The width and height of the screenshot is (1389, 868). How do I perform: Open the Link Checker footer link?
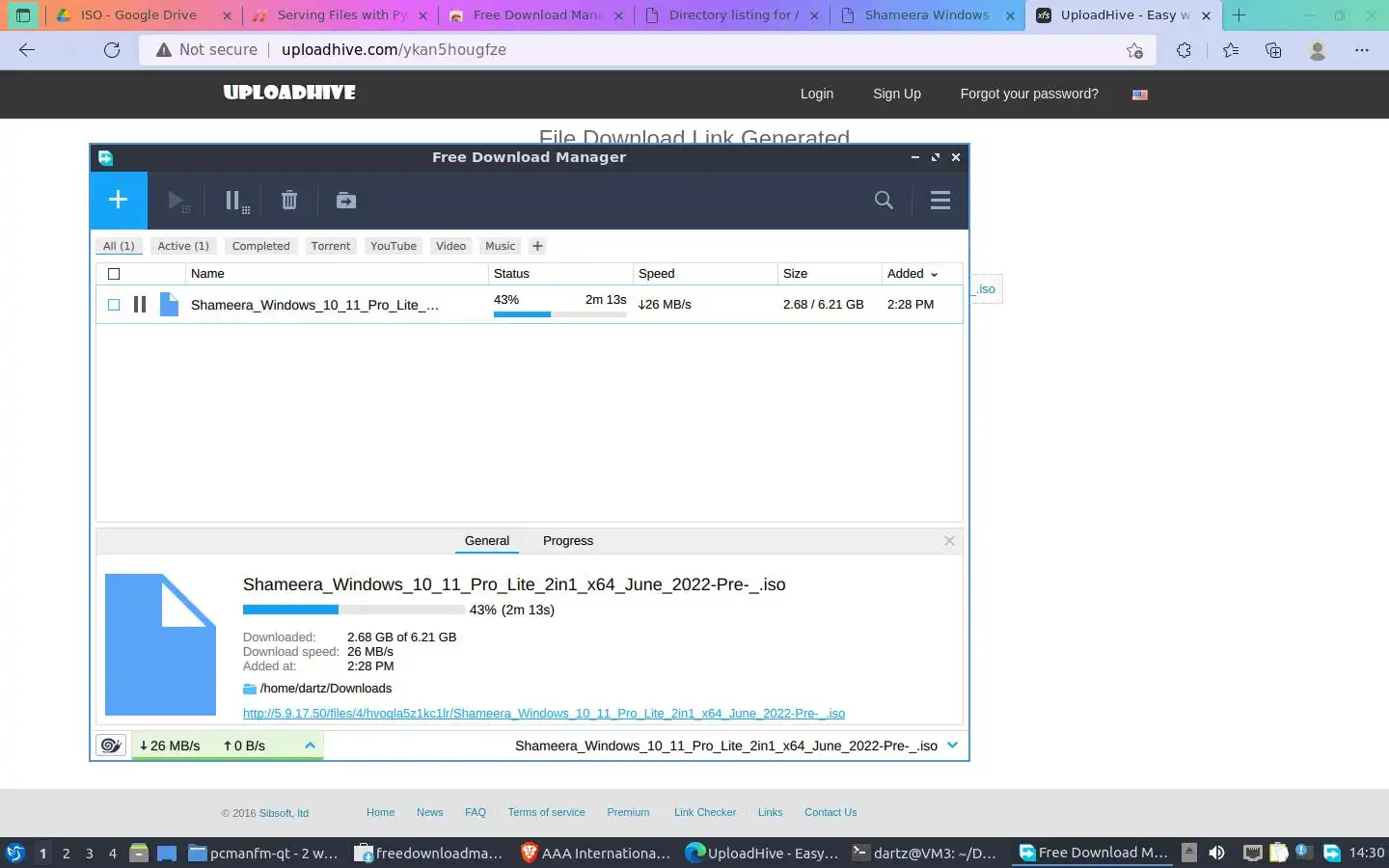point(705,812)
